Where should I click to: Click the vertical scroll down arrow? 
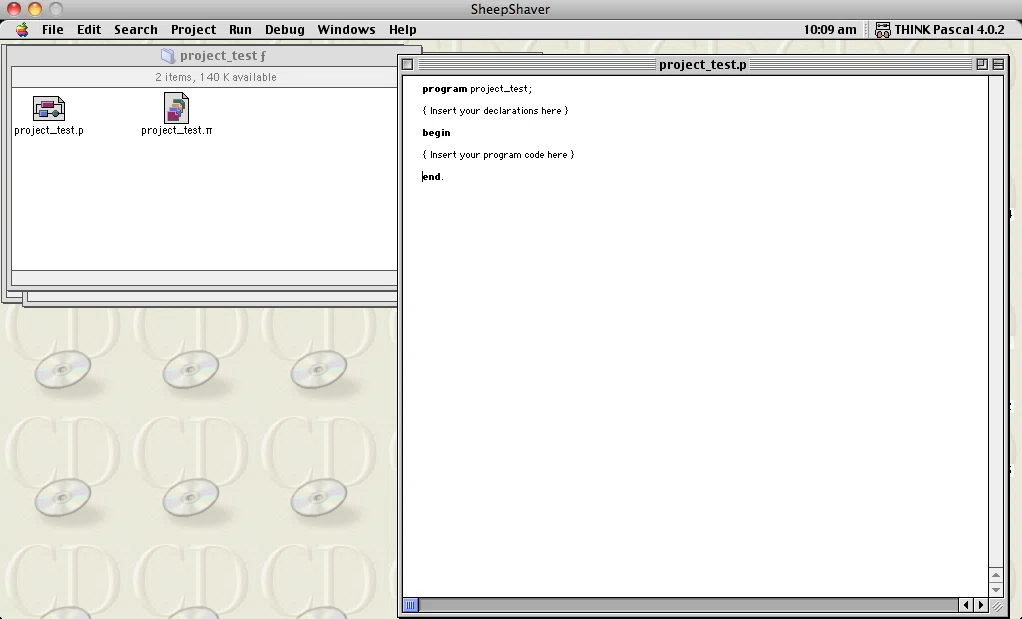click(x=996, y=590)
